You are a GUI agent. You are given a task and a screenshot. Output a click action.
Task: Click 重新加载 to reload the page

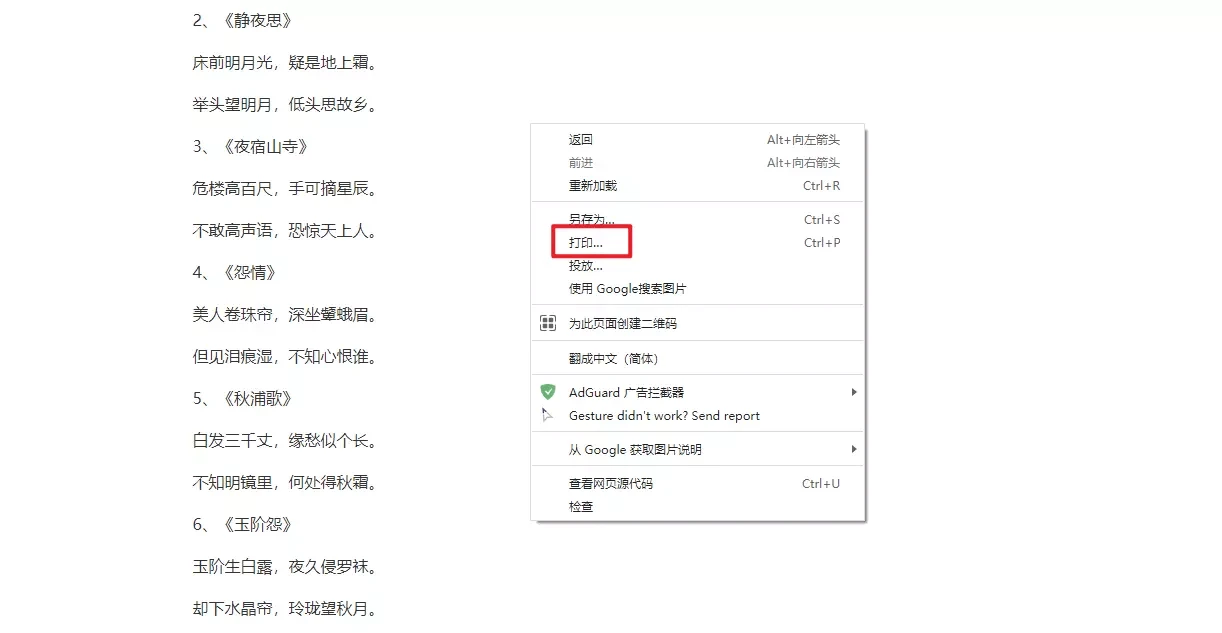697,186
